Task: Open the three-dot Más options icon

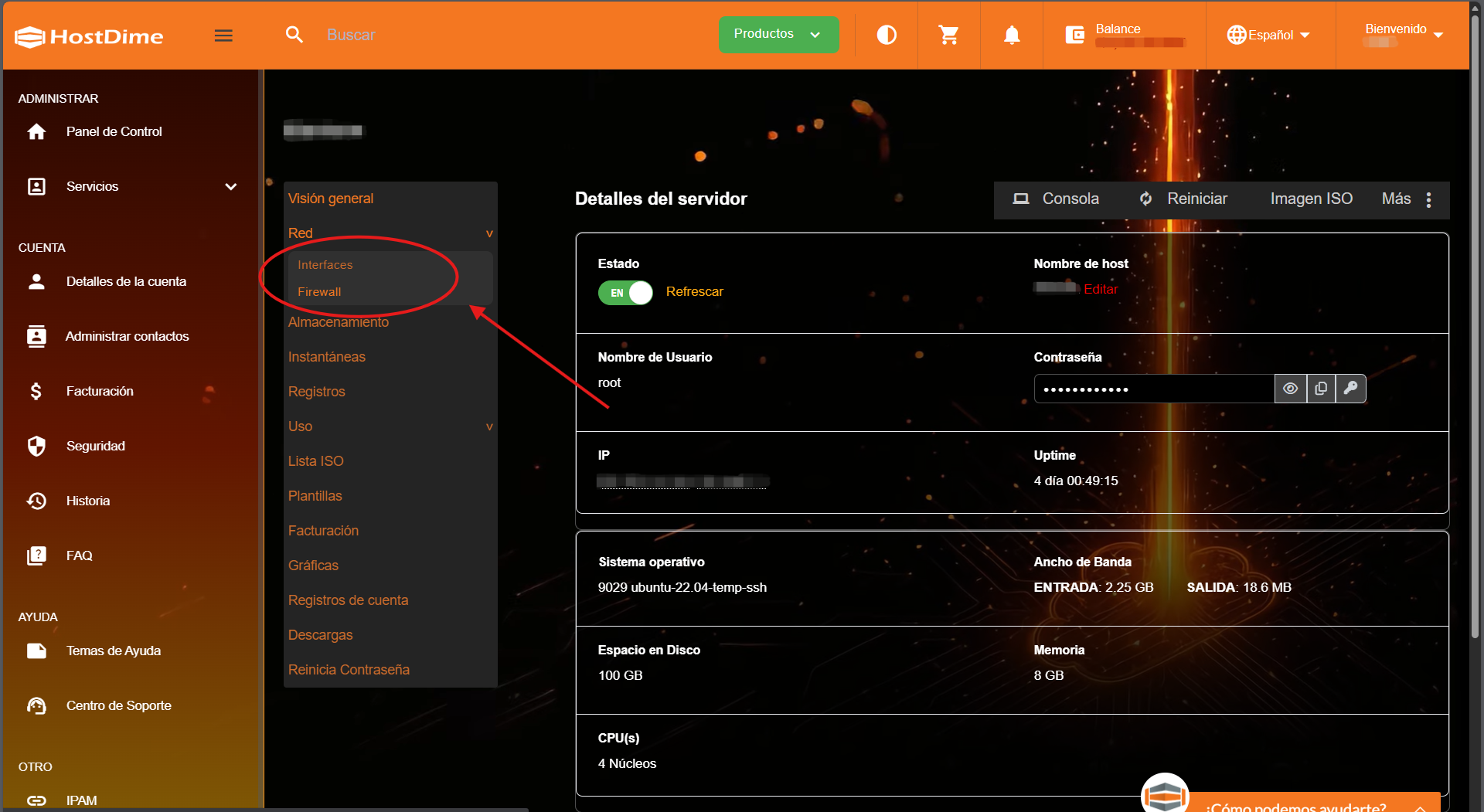Action: (x=1428, y=199)
